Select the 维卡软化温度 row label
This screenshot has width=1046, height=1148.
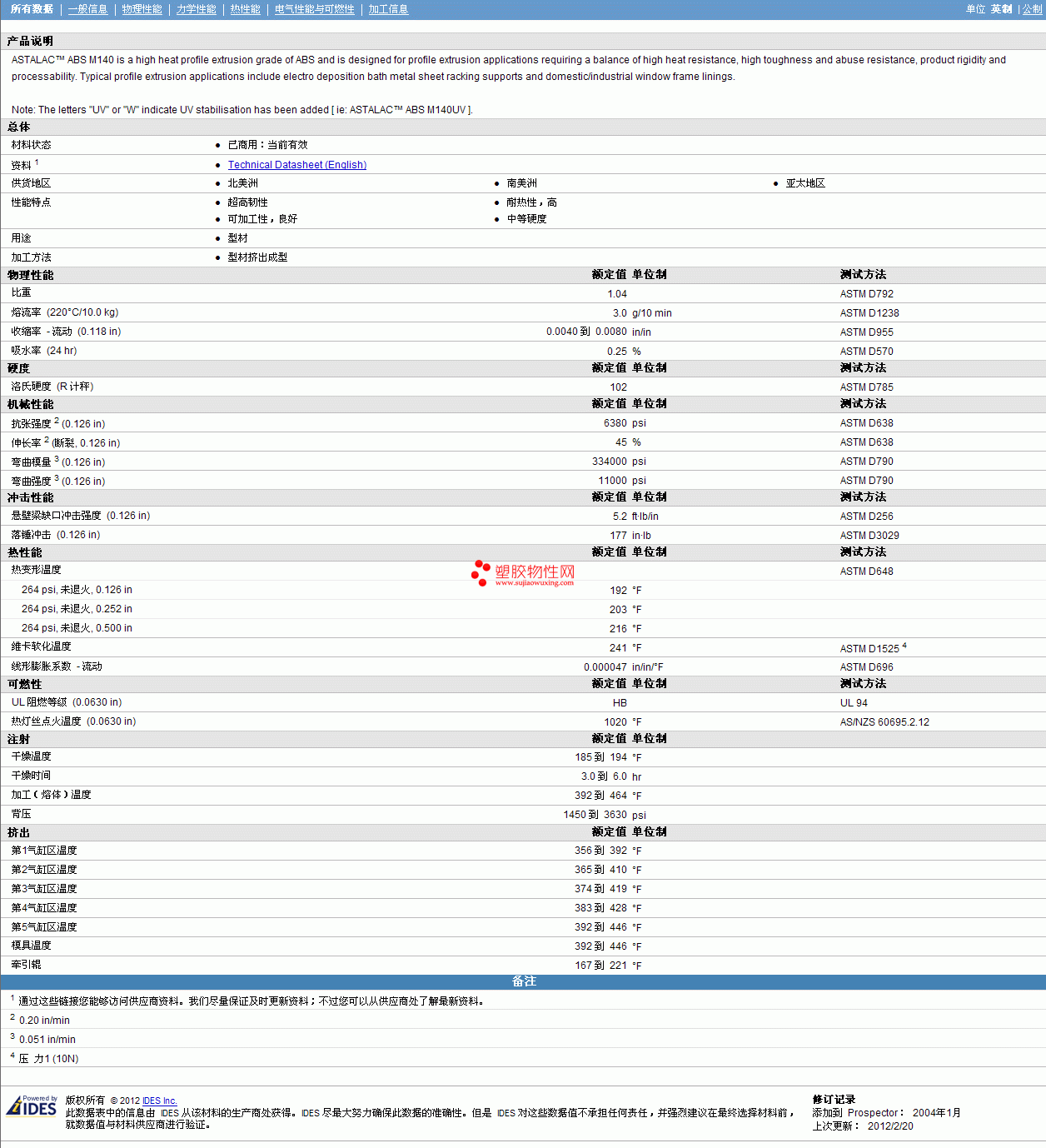coord(42,646)
